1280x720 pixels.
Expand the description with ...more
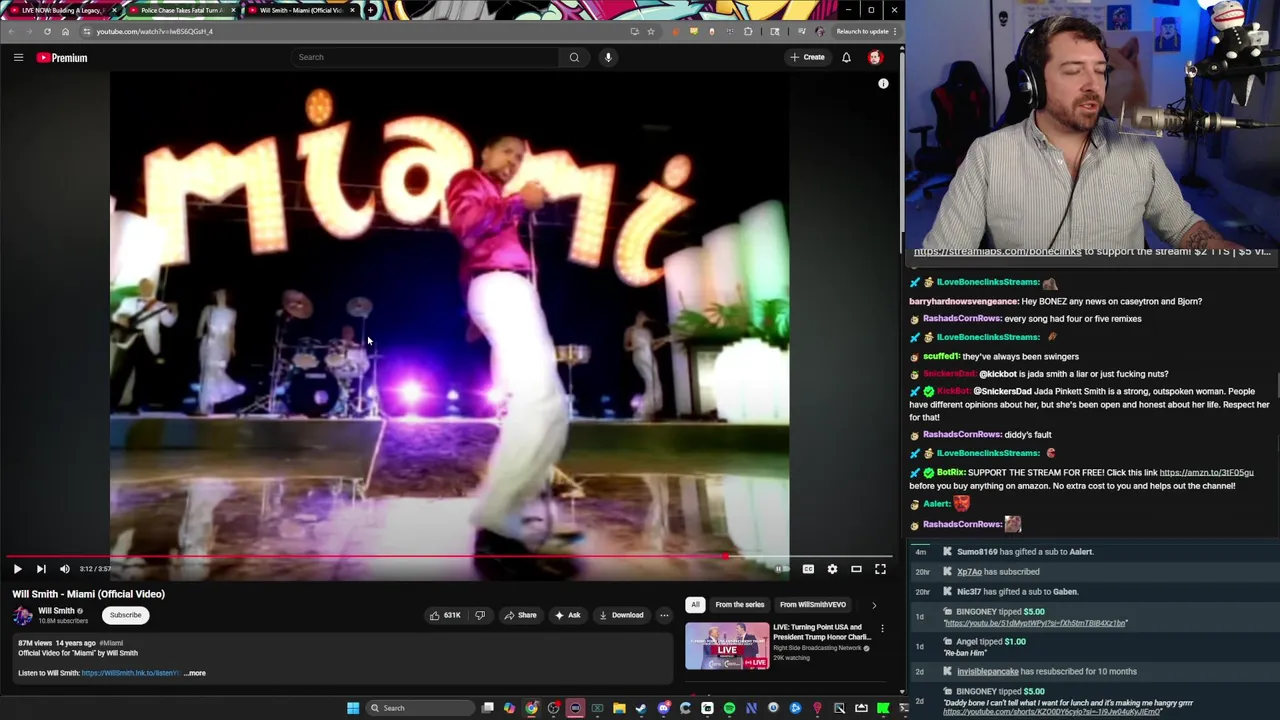click(195, 673)
